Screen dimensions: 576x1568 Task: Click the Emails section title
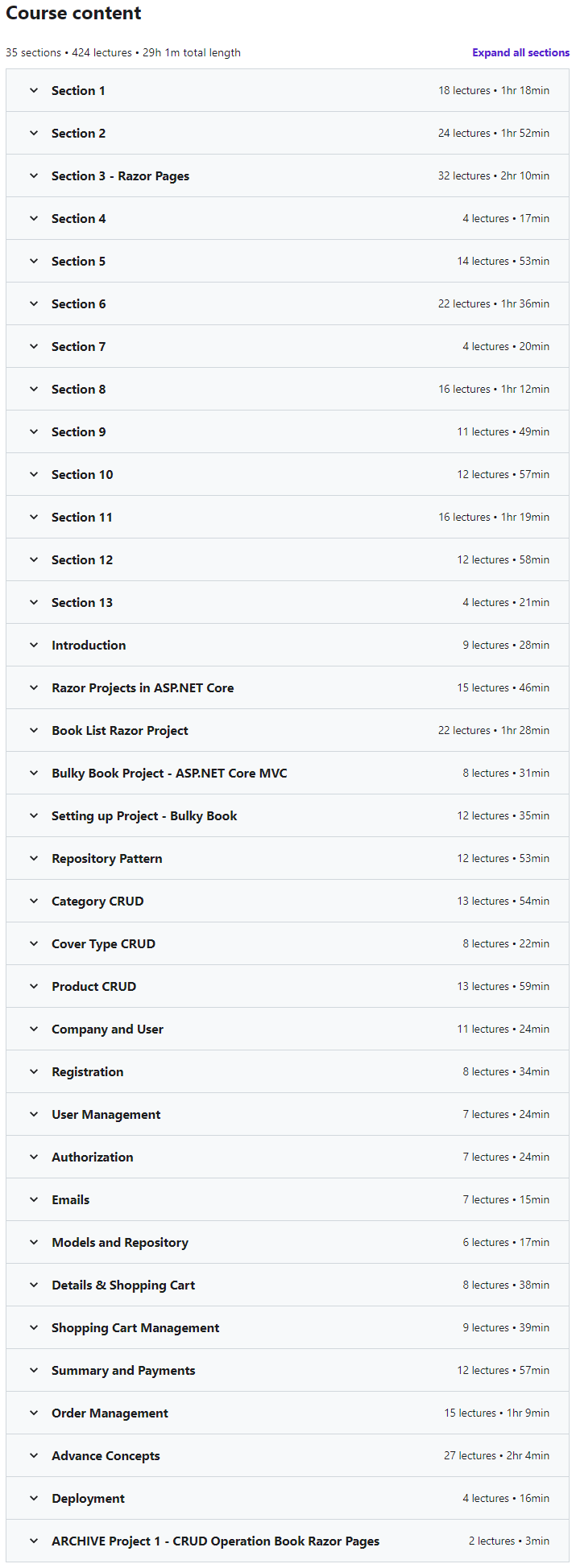click(71, 1200)
